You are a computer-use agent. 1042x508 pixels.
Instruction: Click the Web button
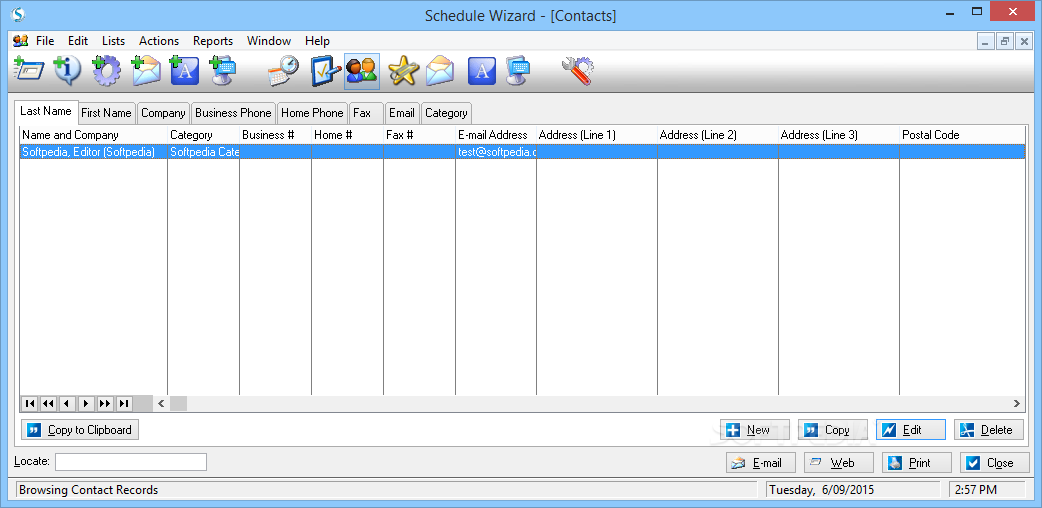point(839,463)
